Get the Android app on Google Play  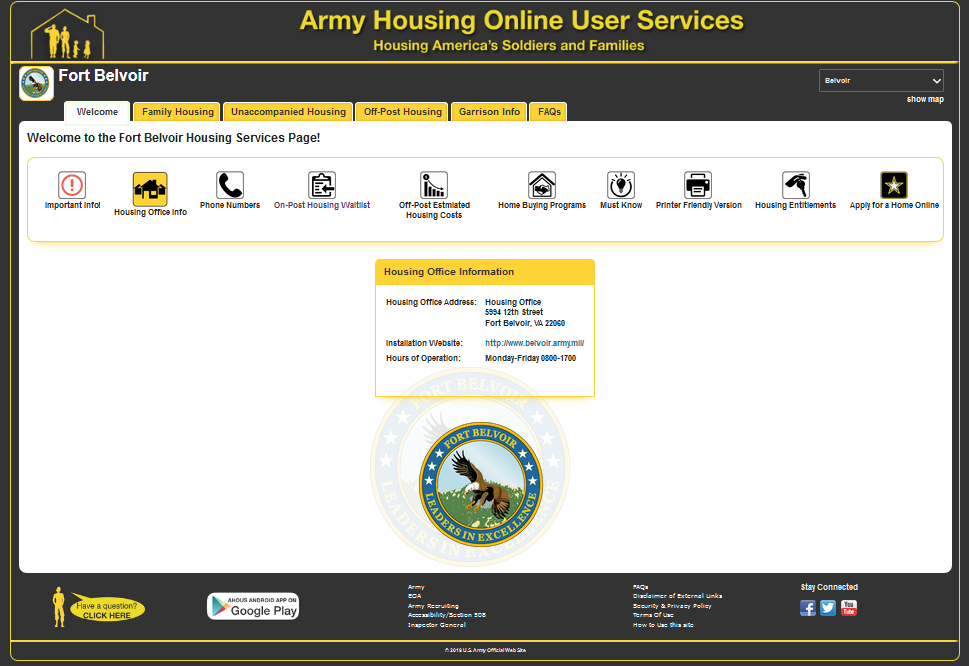[x=253, y=606]
